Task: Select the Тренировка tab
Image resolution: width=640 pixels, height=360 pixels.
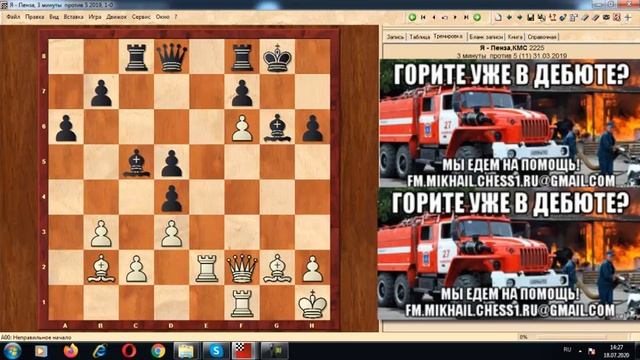Action: [x=448, y=36]
